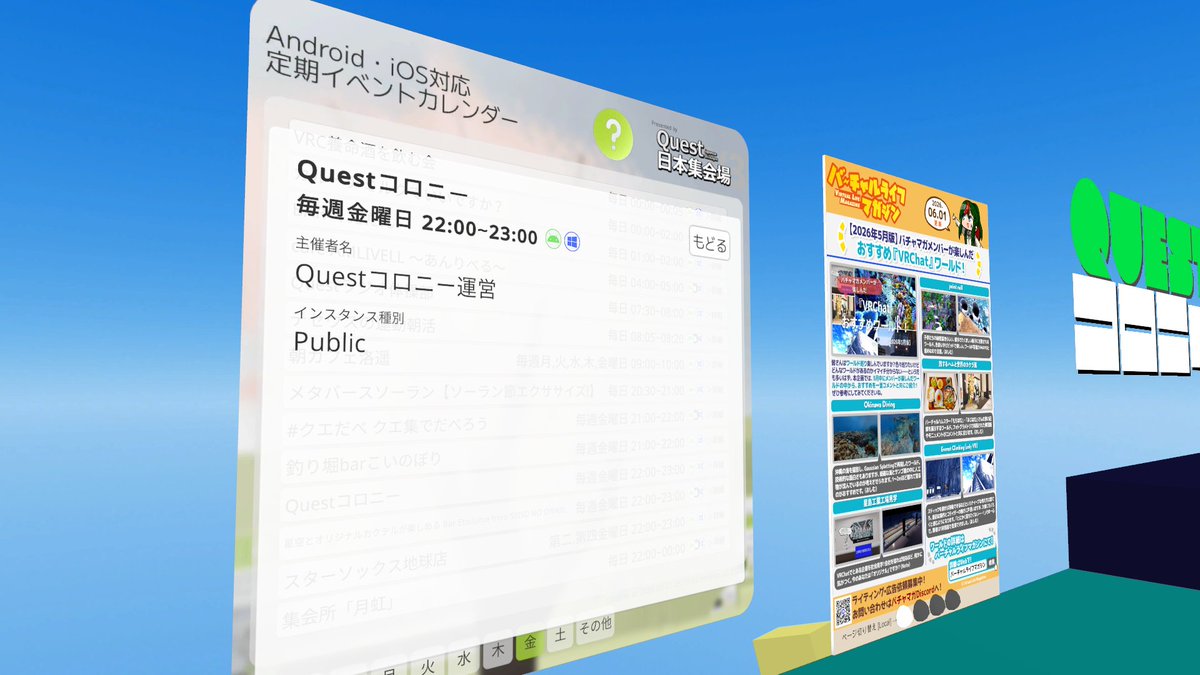The width and height of the screenshot is (1200, 675).
Task: Click the QR code on magazine poster
Action: pos(843,609)
